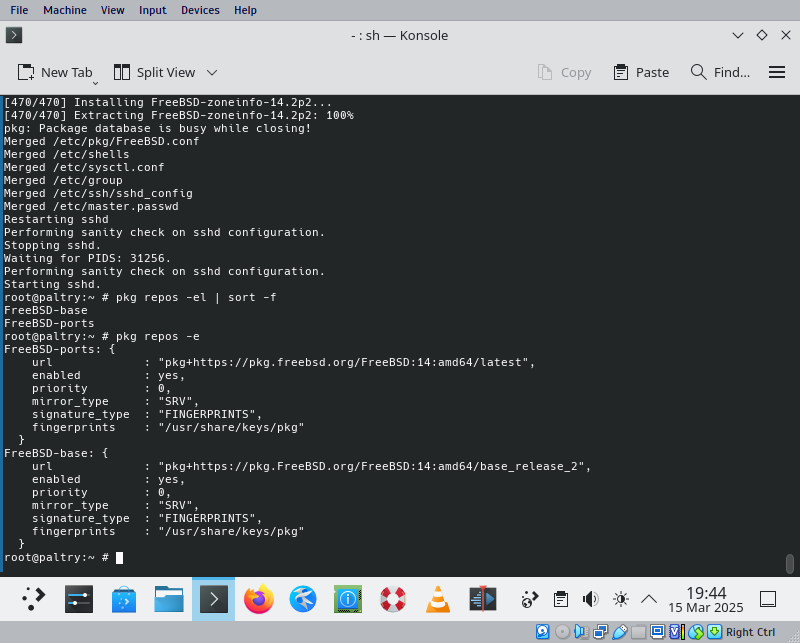The height and width of the screenshot is (643, 800).
Task: Open the Input menu
Action: pyautogui.click(x=153, y=10)
